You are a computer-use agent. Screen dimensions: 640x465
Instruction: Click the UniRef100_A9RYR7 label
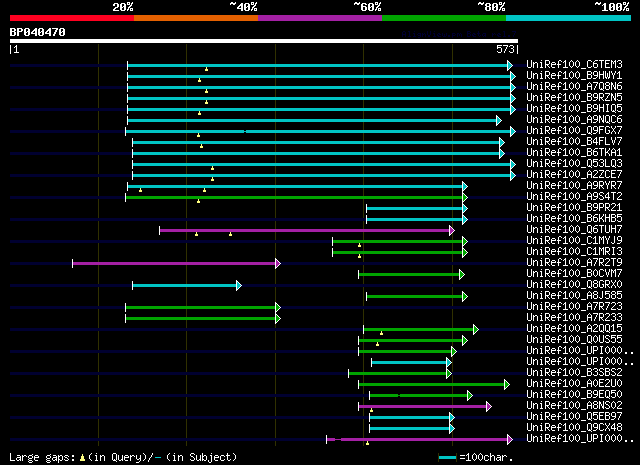click(574, 186)
